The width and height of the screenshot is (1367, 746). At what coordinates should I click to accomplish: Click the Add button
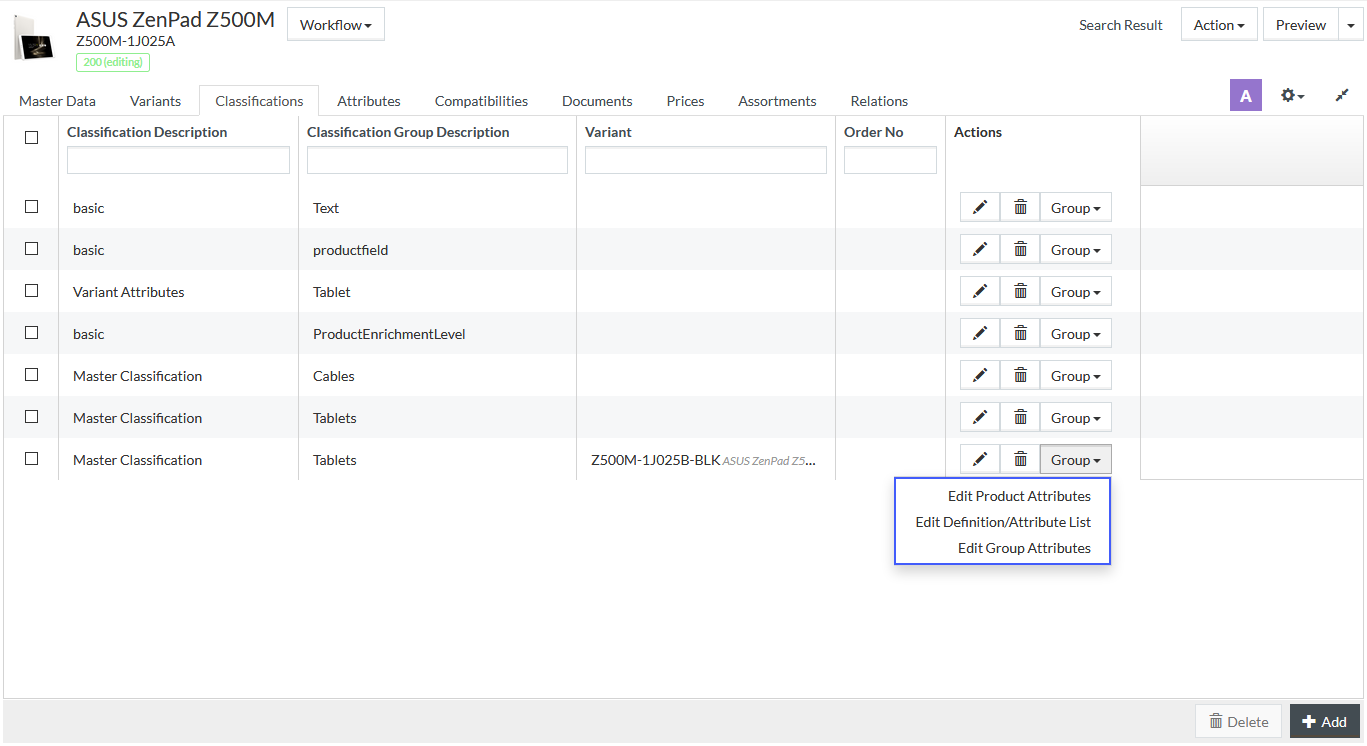pyautogui.click(x=1325, y=721)
